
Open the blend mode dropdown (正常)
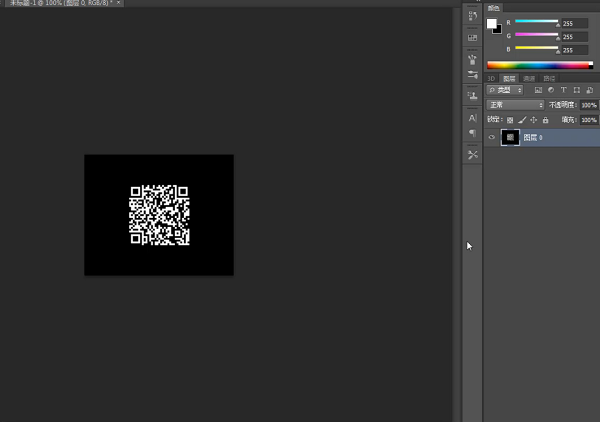pos(515,105)
